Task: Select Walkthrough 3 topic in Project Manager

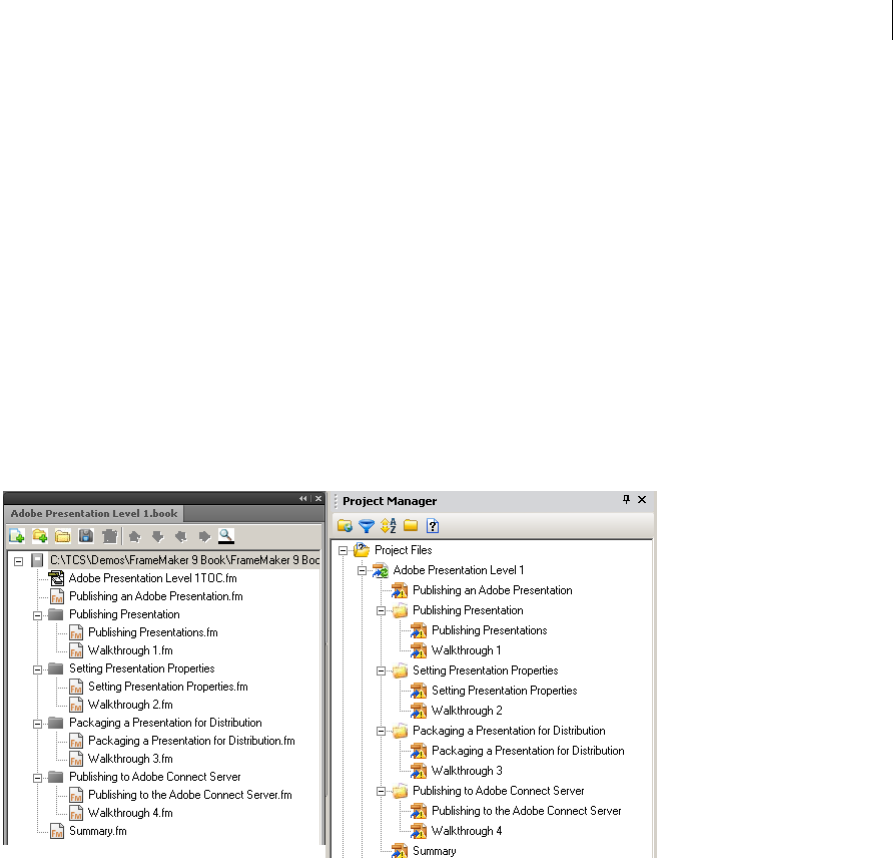Action: coord(466,770)
